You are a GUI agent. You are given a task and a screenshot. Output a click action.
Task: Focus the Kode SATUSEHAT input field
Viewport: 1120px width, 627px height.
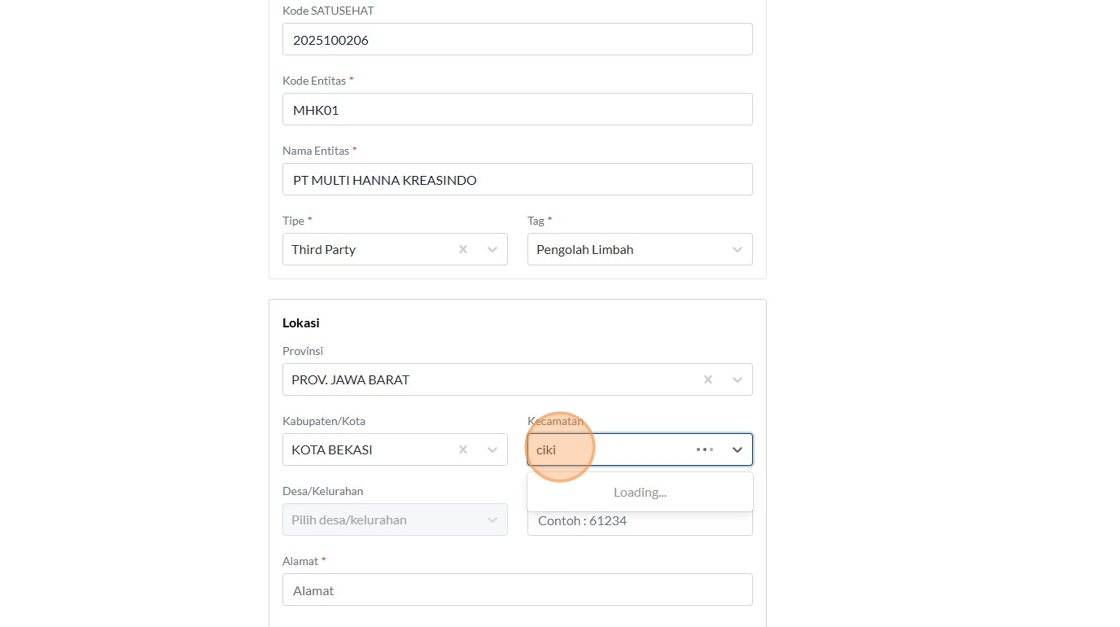point(517,40)
